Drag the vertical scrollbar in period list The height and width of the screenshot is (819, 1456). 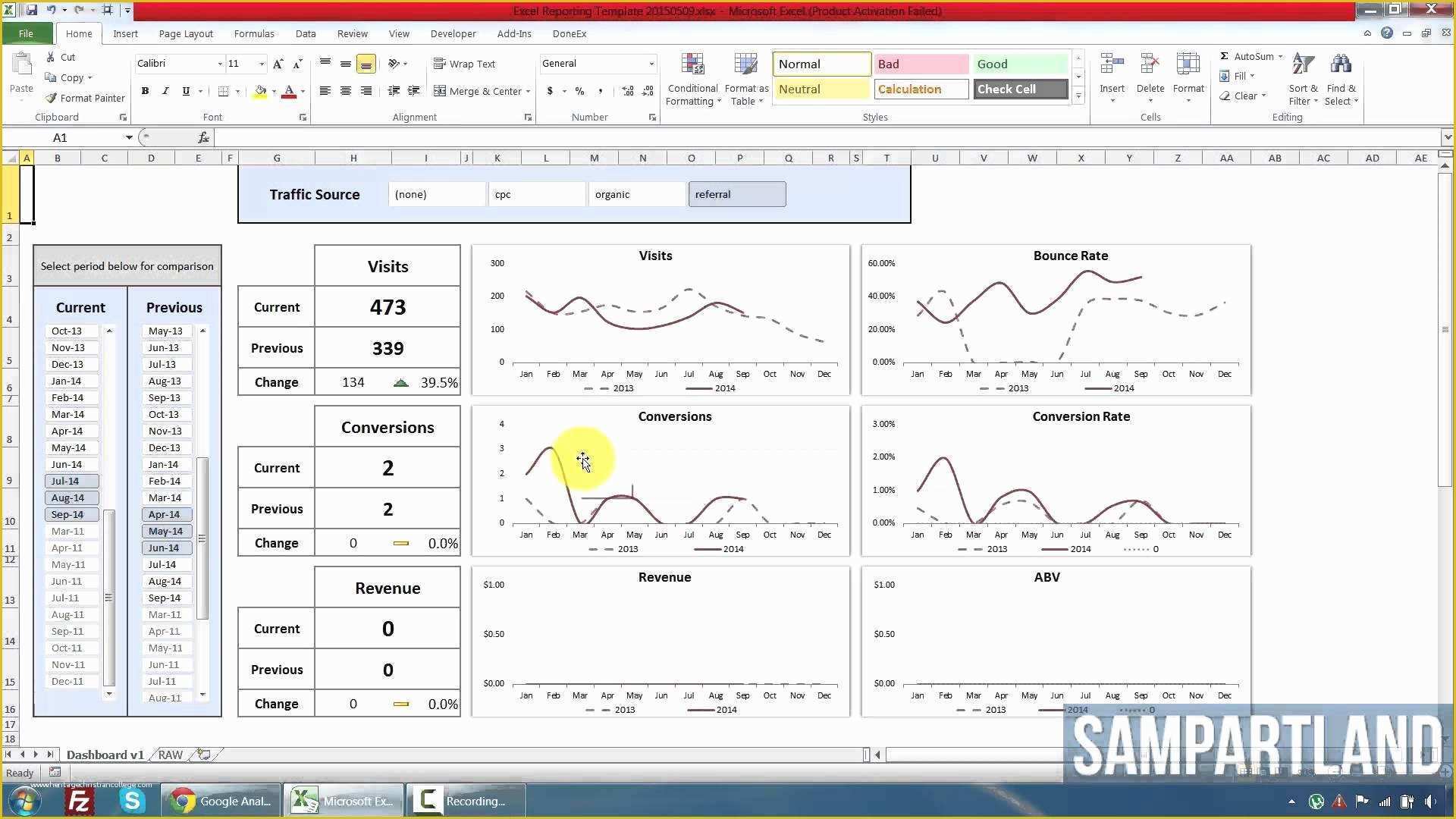pos(109,595)
